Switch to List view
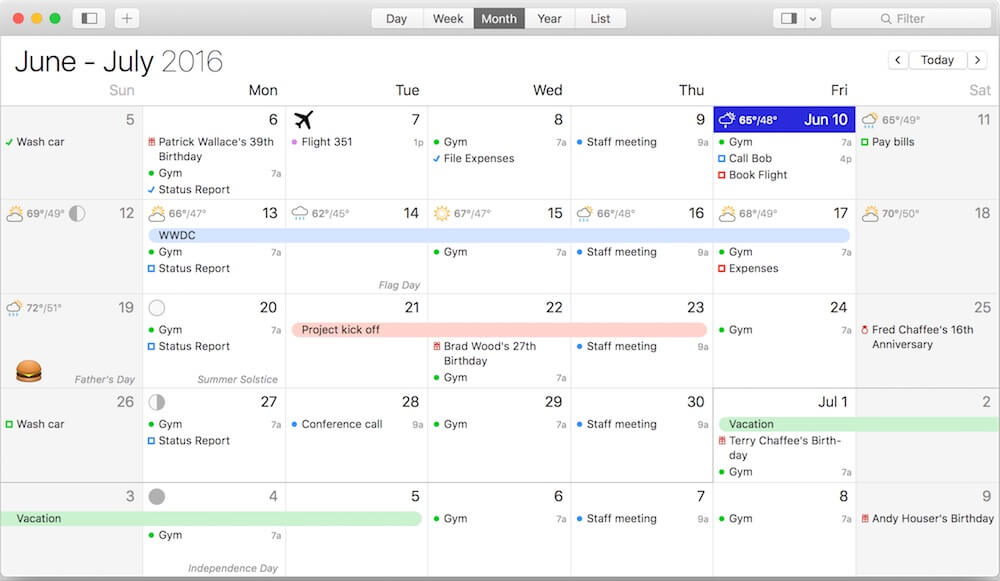1000x581 pixels. tap(599, 18)
